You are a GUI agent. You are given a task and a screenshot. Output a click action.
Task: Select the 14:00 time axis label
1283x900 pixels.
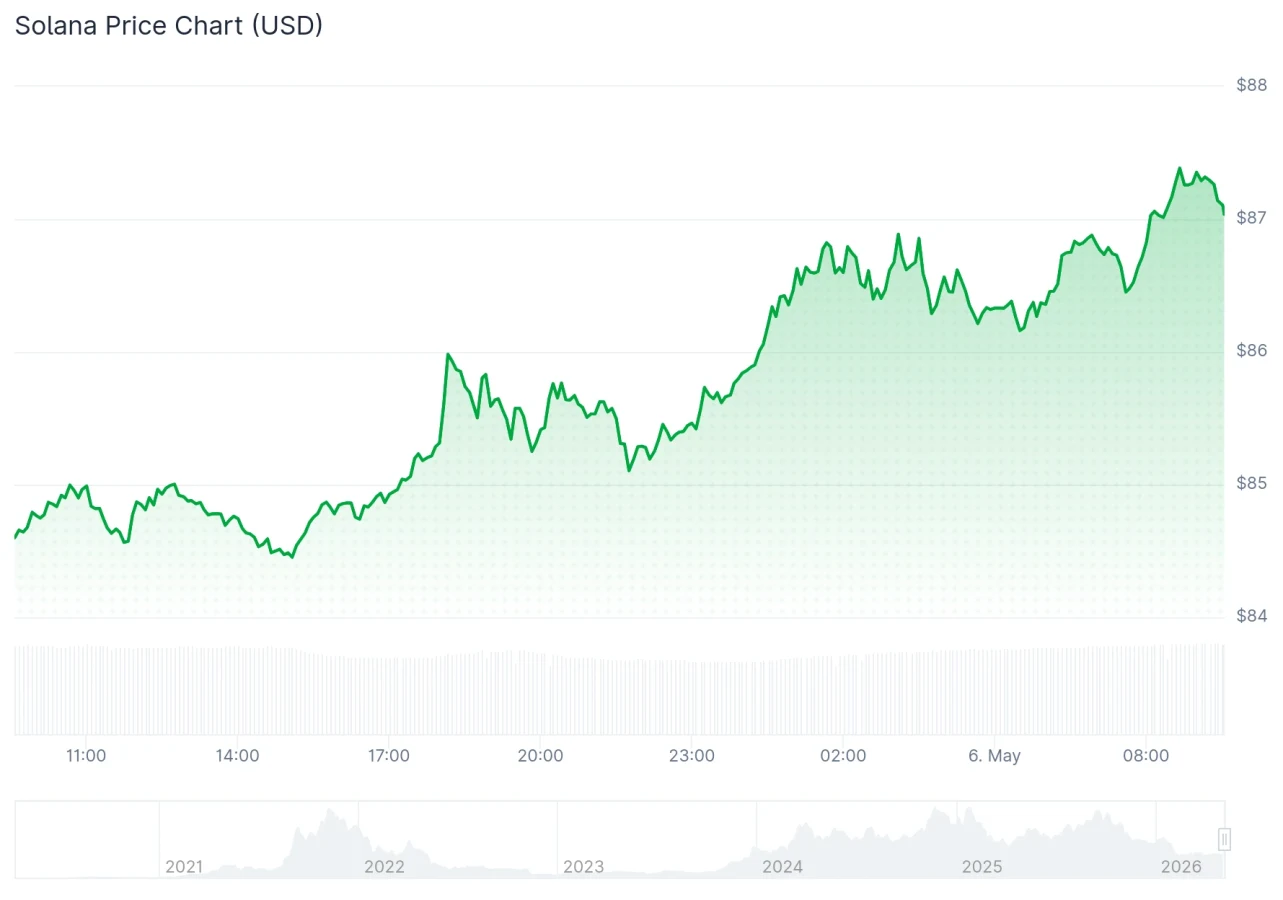[x=237, y=756]
